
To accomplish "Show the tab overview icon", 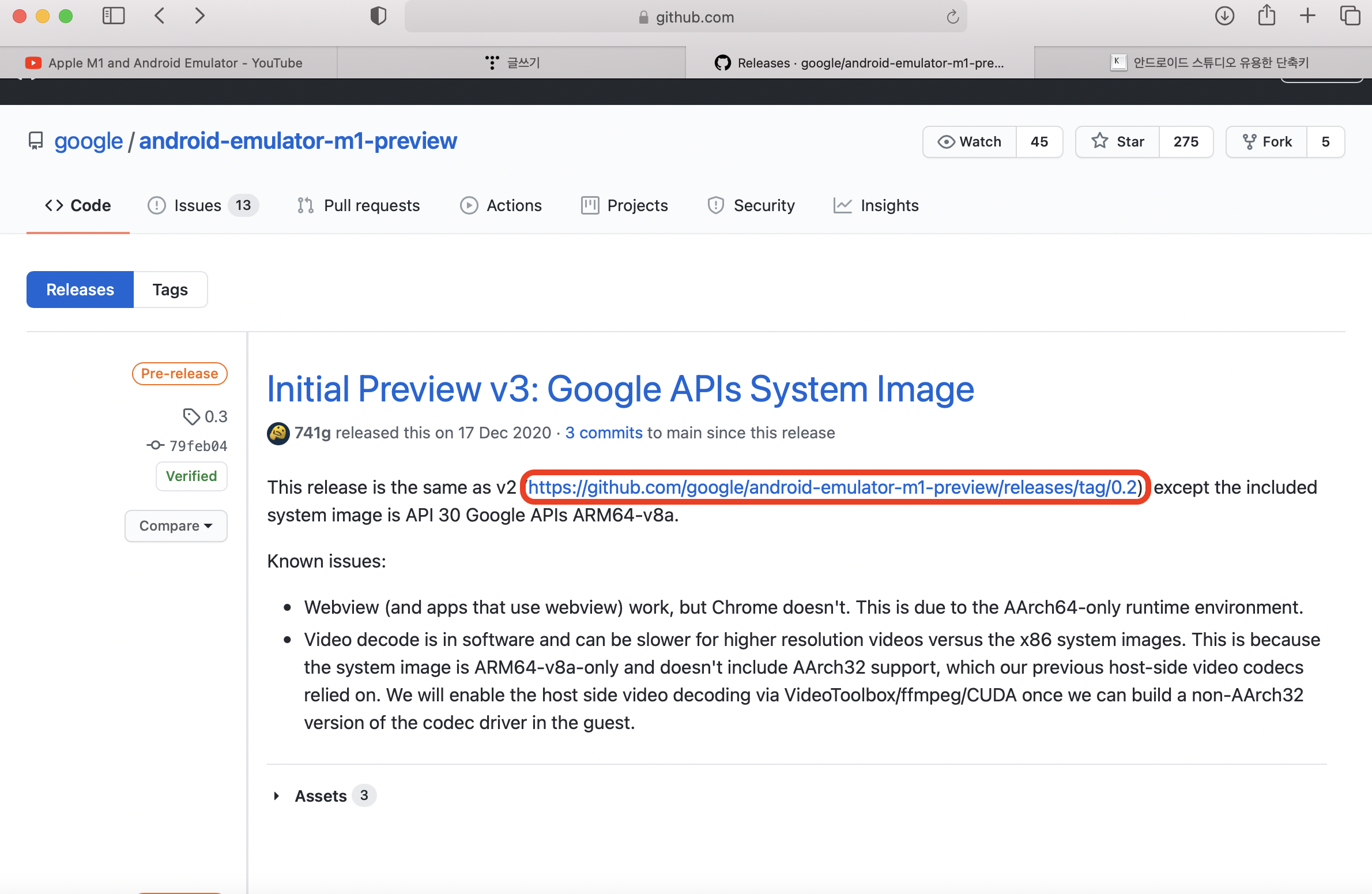I will pos(1350,16).
